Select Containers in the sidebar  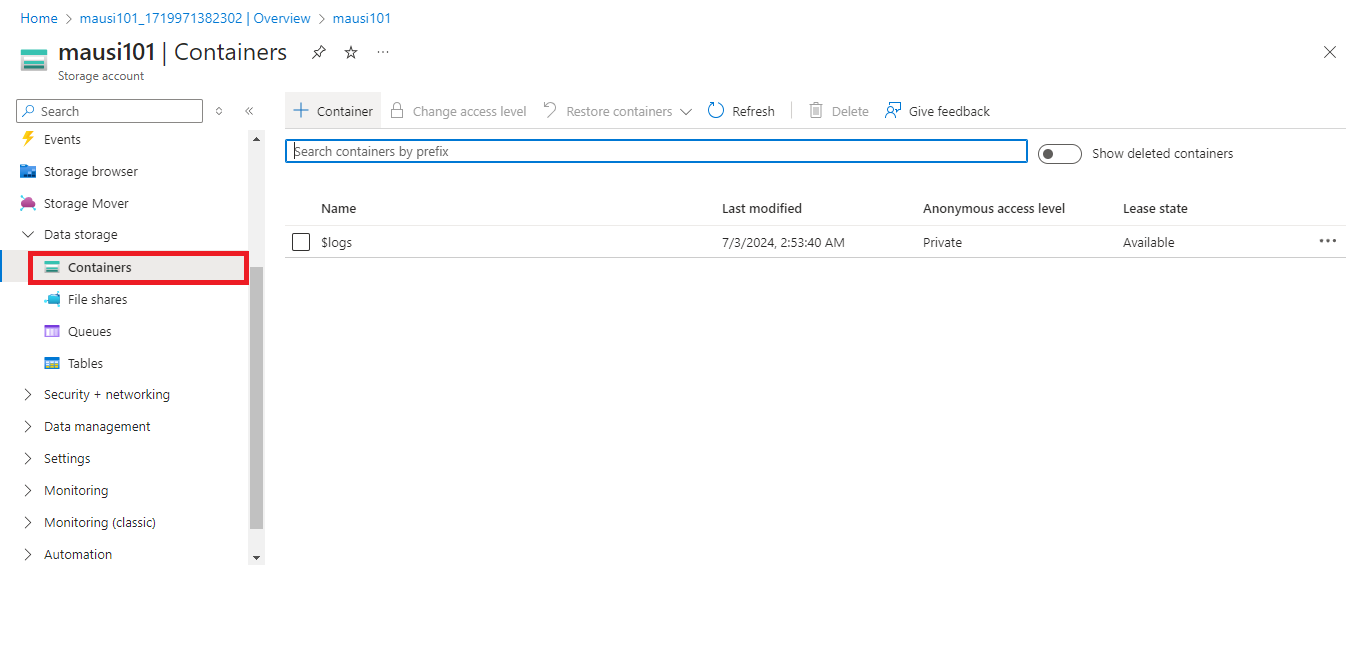coord(138,267)
